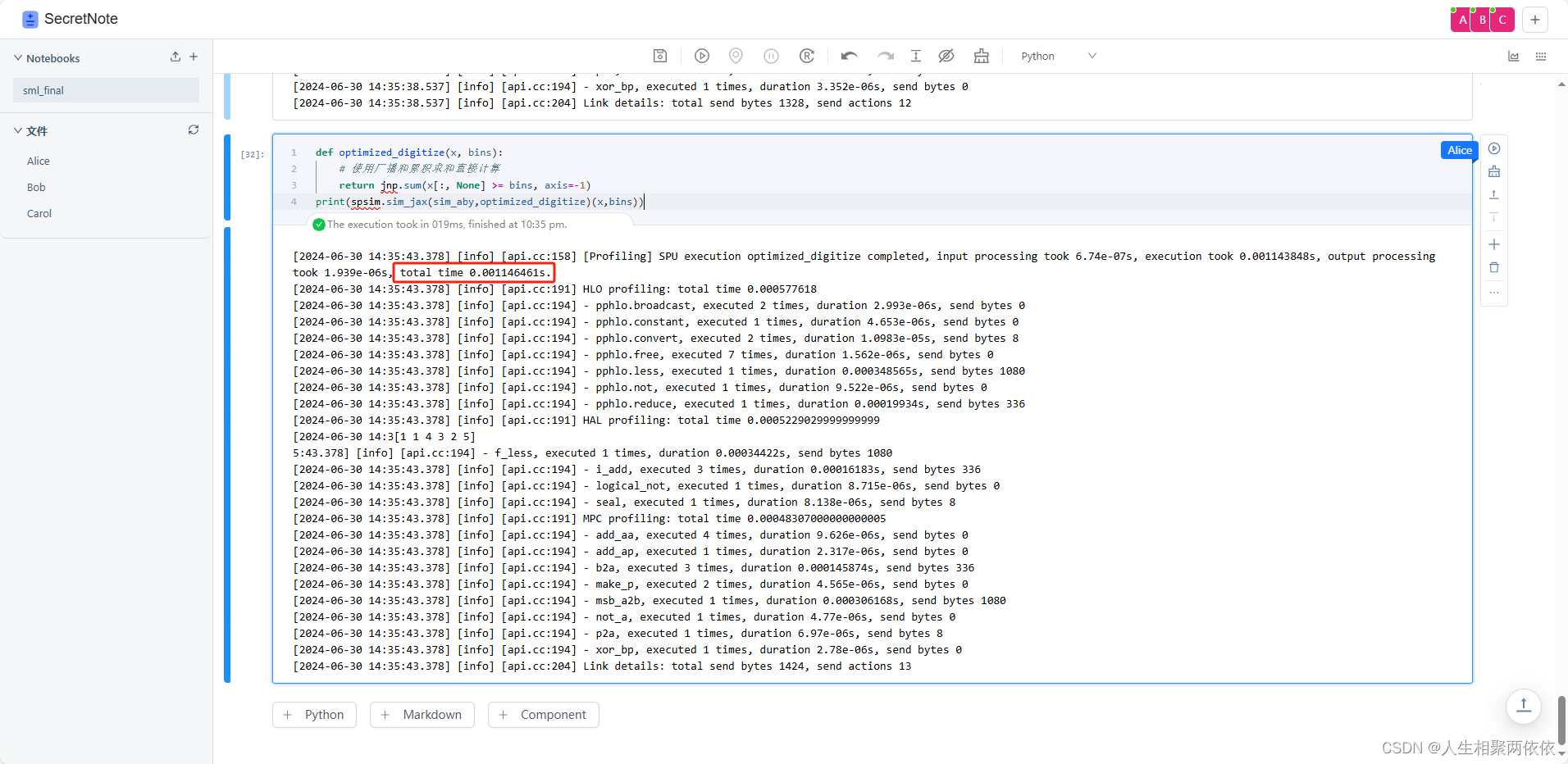Click the floating back-to-top button
1568x764 pixels.
point(1524,706)
